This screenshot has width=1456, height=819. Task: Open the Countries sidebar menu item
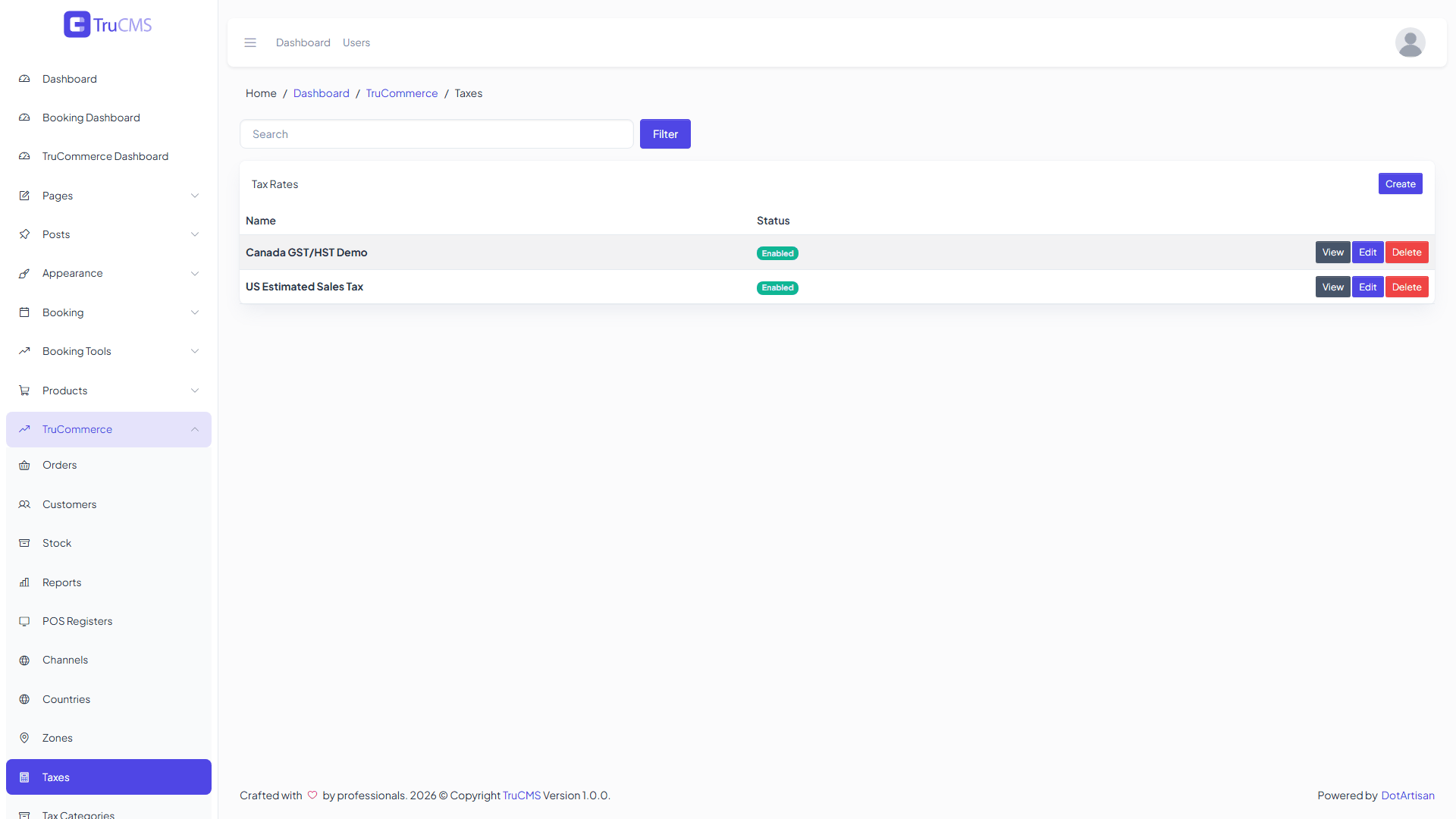click(x=108, y=699)
